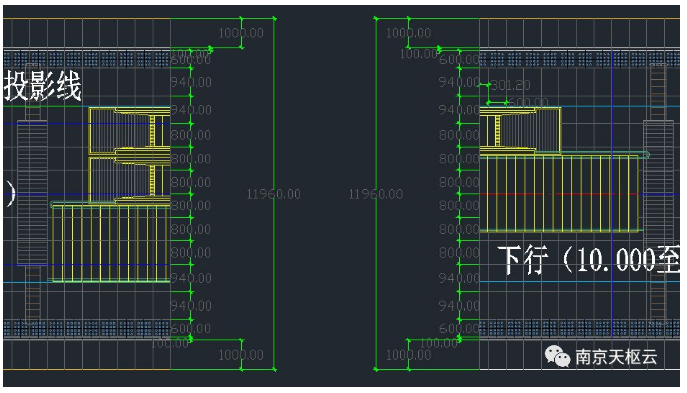Pick the top 1000.00 dimension of left drawing
Screen dimensions: 687x393
click(241, 33)
